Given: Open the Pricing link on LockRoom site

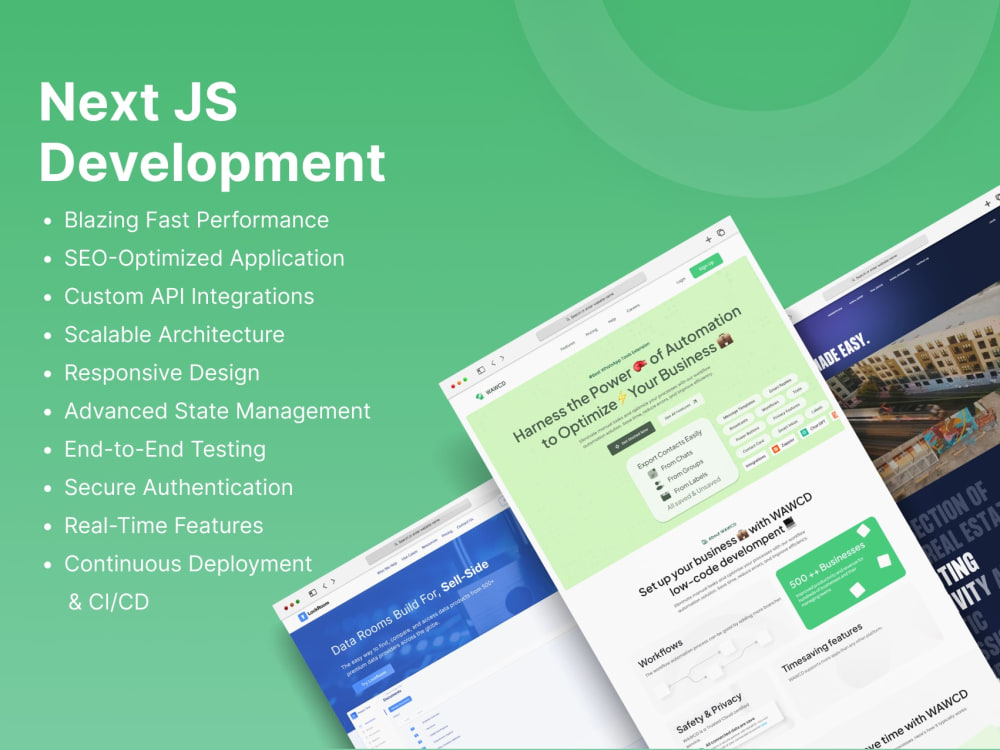Looking at the screenshot, I should [x=447, y=533].
